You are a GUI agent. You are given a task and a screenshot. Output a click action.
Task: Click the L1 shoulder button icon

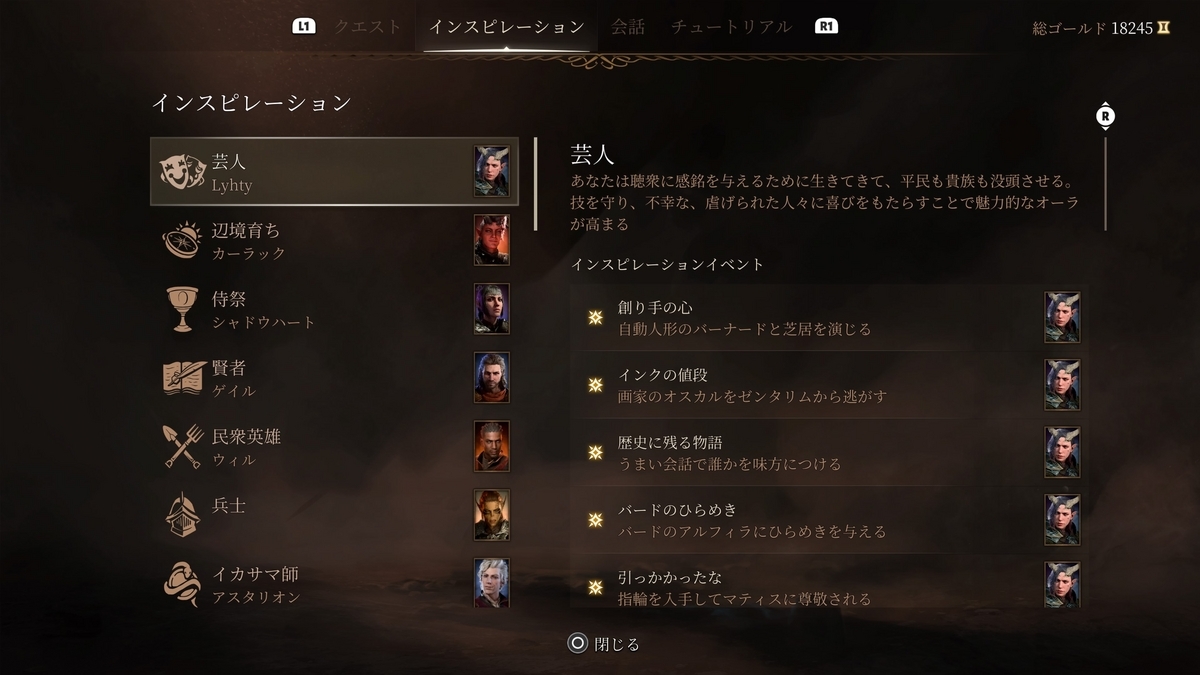click(x=304, y=27)
